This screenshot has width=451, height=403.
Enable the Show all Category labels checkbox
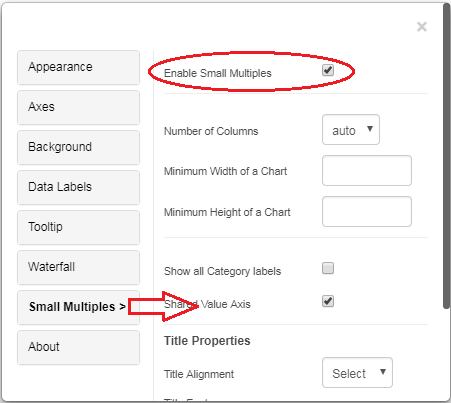pos(328,268)
